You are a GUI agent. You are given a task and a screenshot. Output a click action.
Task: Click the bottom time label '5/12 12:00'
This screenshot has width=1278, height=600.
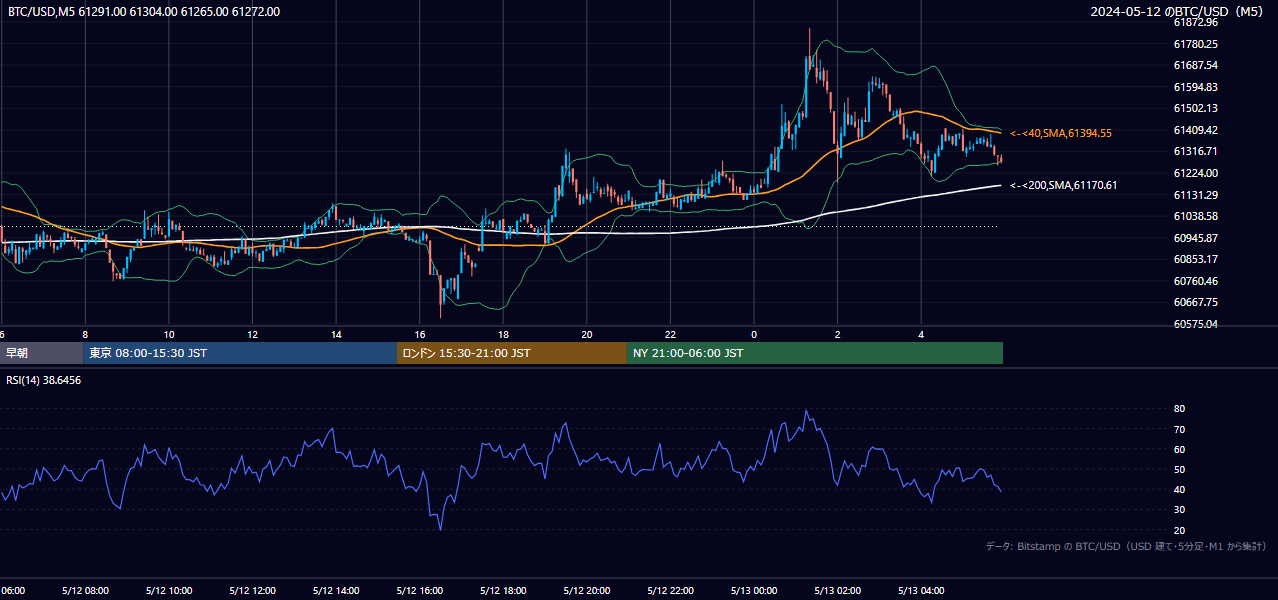(252, 591)
